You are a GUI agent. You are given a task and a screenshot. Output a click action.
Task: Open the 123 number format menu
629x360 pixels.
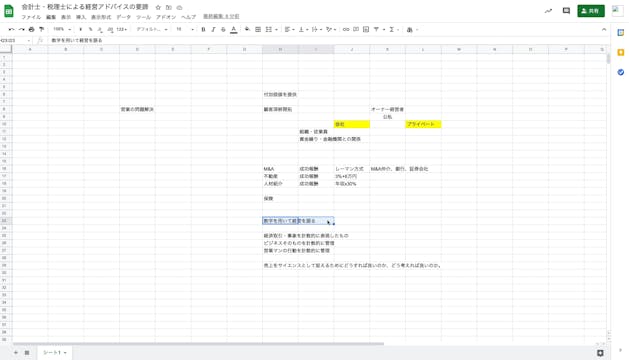point(122,29)
